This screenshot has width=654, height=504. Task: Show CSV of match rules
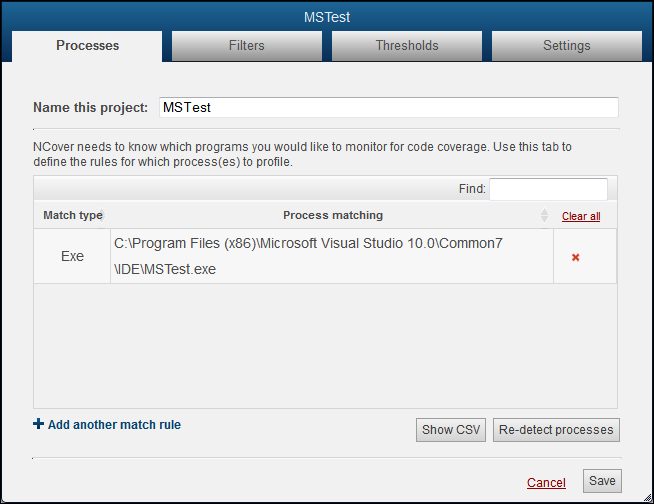[x=451, y=430]
